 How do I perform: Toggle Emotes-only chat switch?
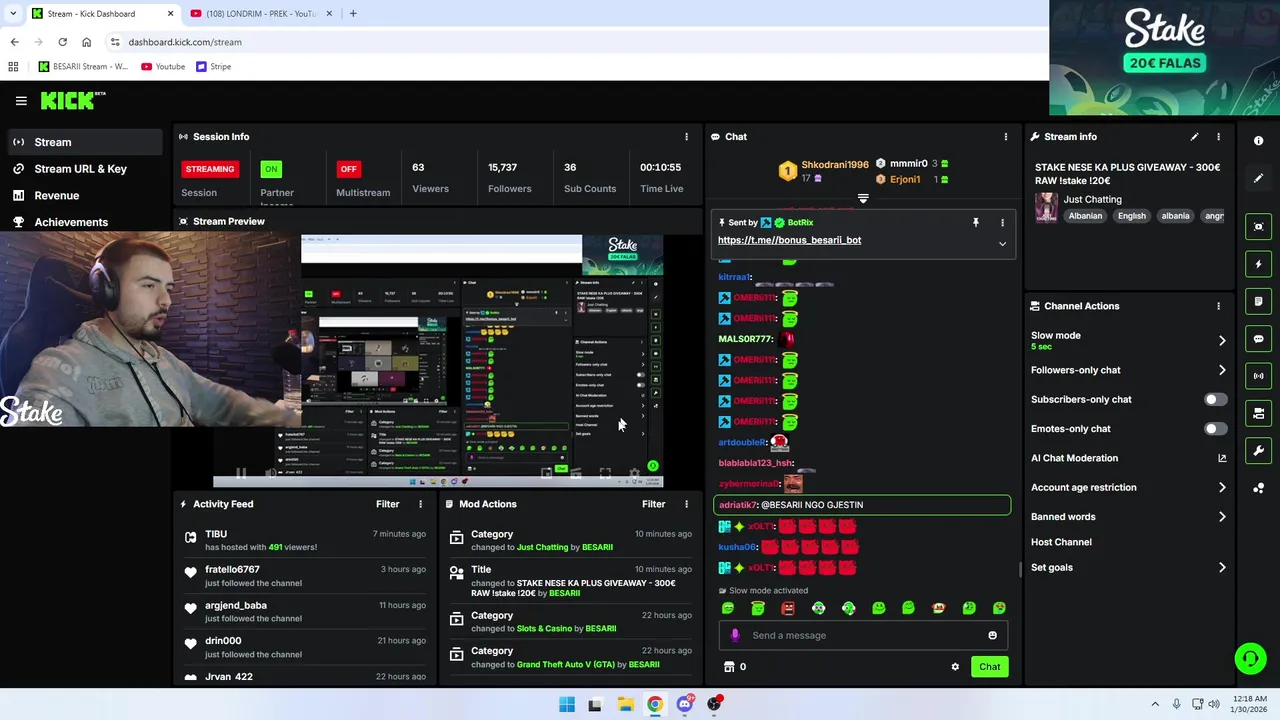pyautogui.click(x=1214, y=429)
